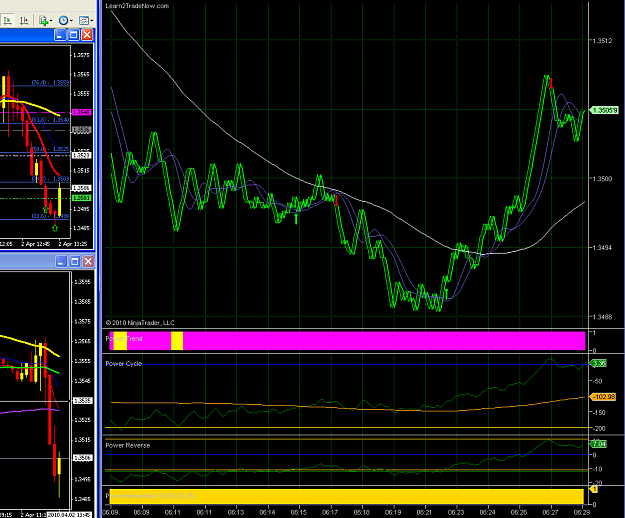This screenshot has height=518, width=625.
Task: Click the 2010.04.02 13:45 date label
Action: 70,514
